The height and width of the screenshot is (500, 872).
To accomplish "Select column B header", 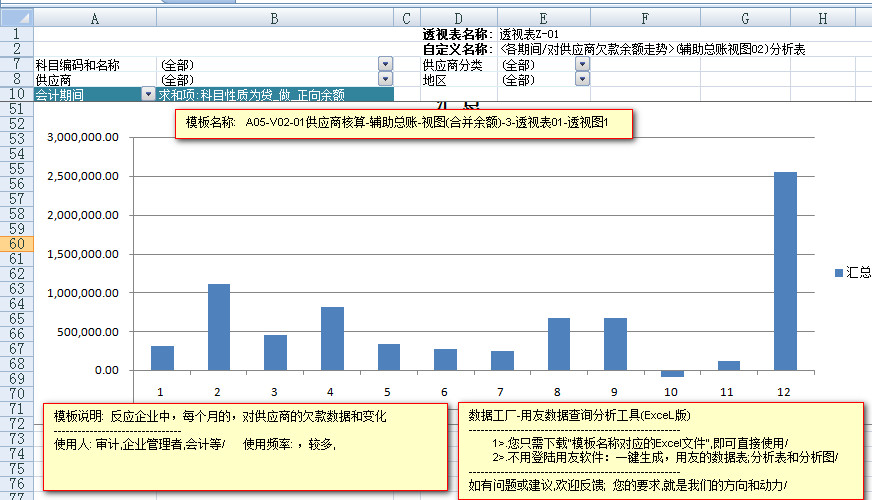I will tap(274, 18).
